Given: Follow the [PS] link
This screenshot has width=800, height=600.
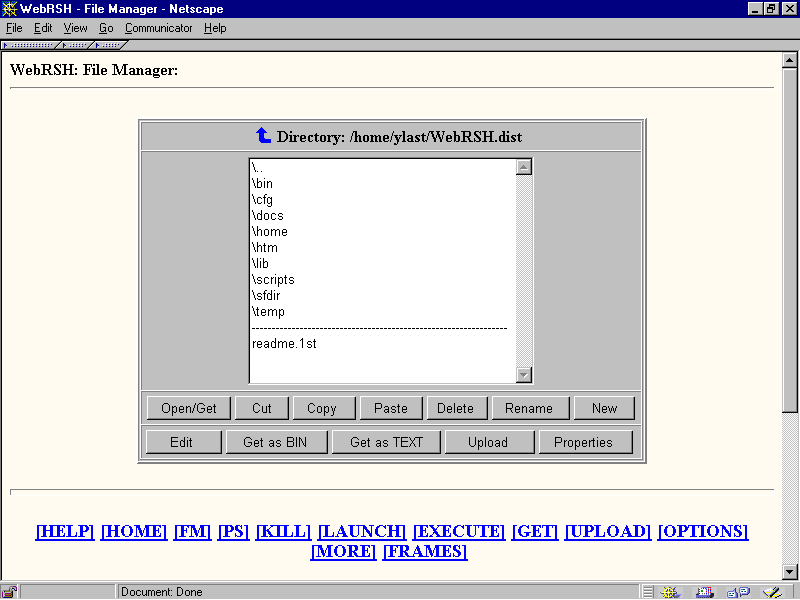Looking at the screenshot, I should (x=233, y=531).
